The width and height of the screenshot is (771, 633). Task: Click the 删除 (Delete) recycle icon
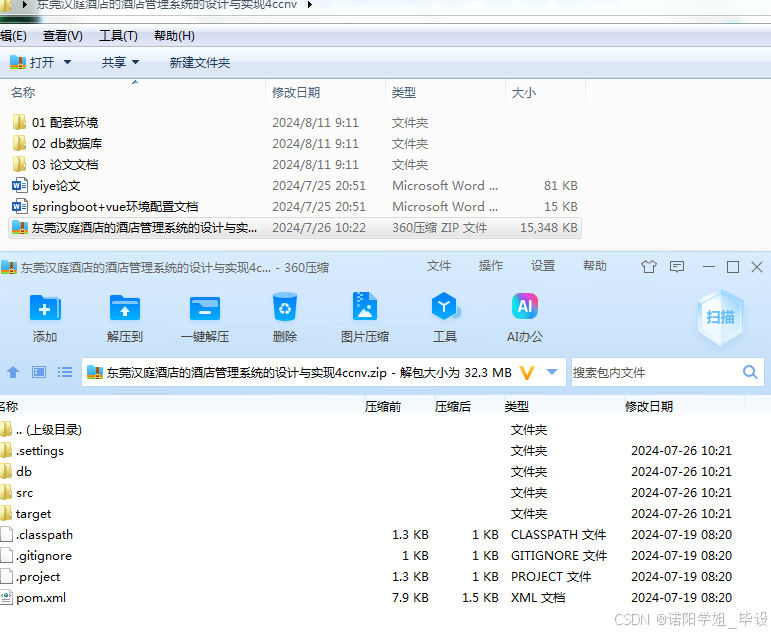tap(285, 308)
